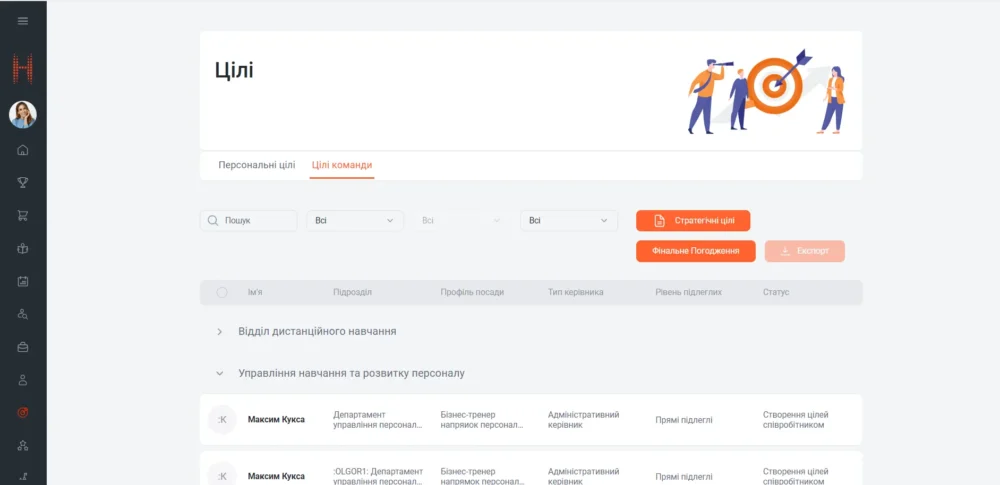The height and width of the screenshot is (485, 1000).
Task: Open the first Всі dropdown beside search
Action: click(355, 221)
